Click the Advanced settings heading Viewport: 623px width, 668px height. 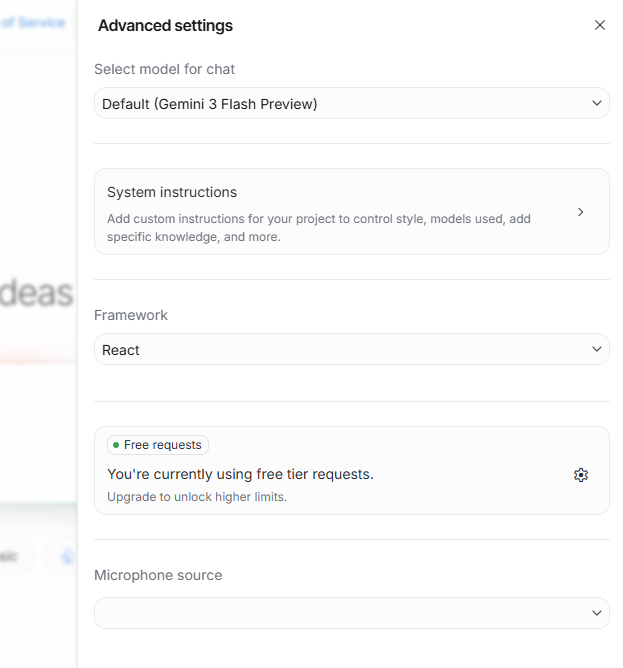coord(165,26)
